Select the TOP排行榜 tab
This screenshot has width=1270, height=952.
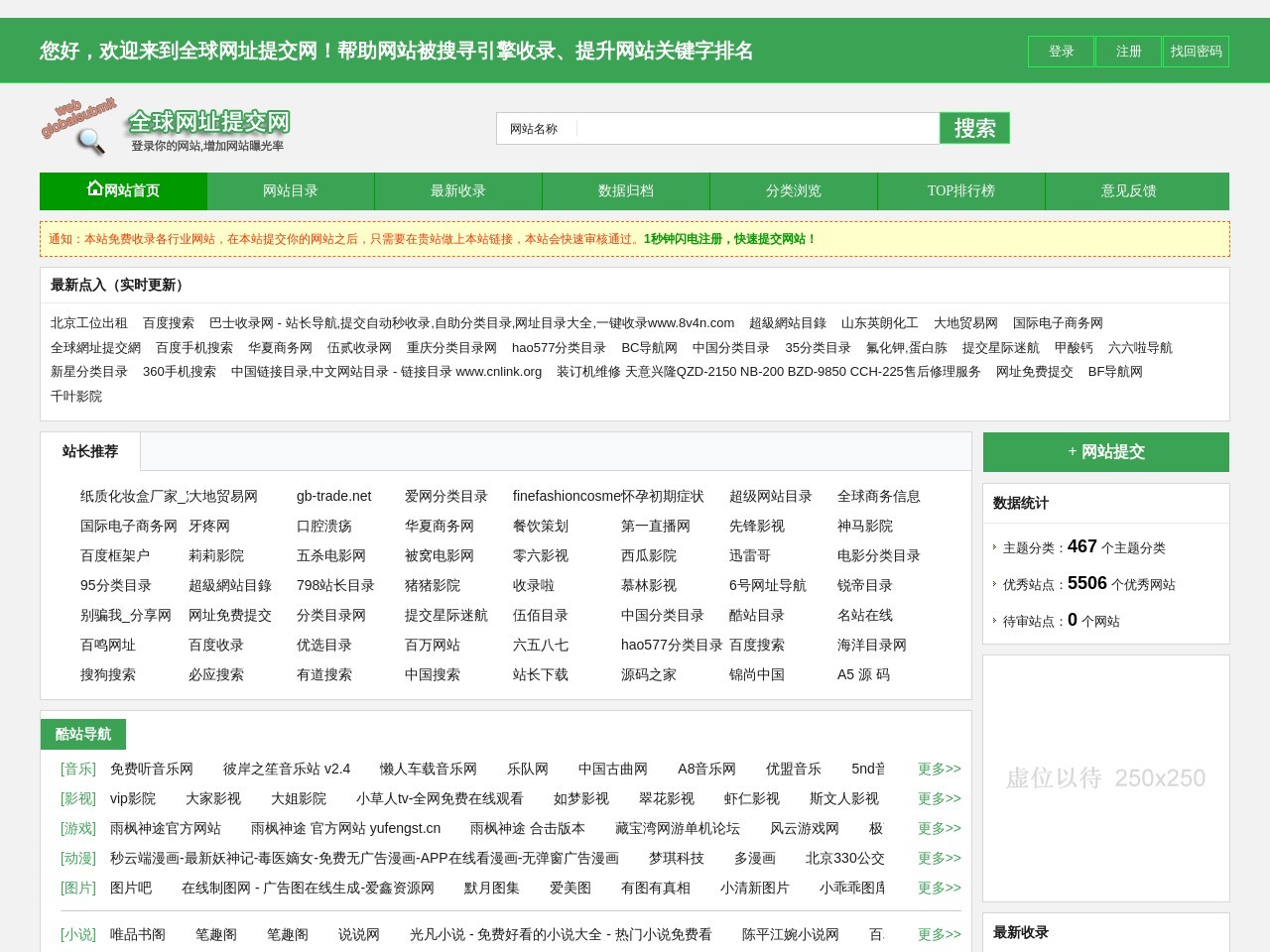pos(960,191)
